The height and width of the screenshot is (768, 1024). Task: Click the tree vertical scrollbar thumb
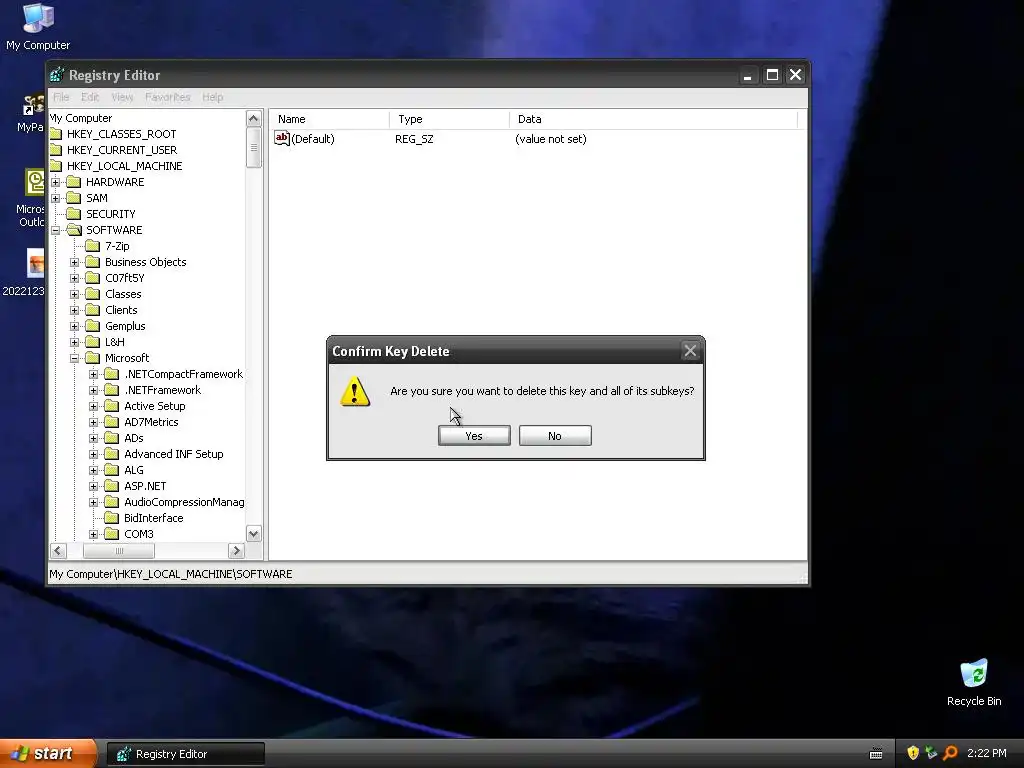click(253, 148)
